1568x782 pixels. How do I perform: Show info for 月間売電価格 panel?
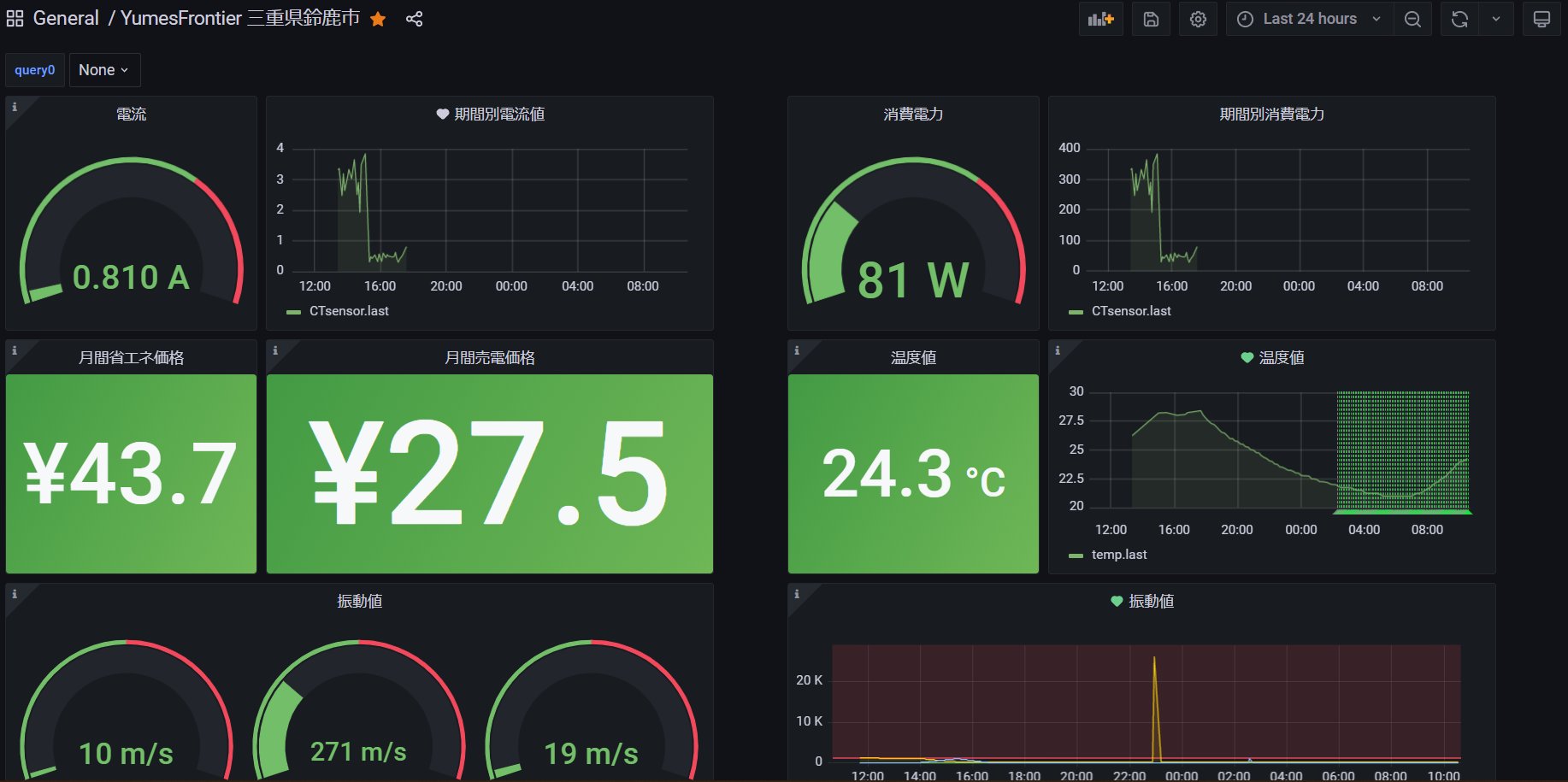point(275,350)
